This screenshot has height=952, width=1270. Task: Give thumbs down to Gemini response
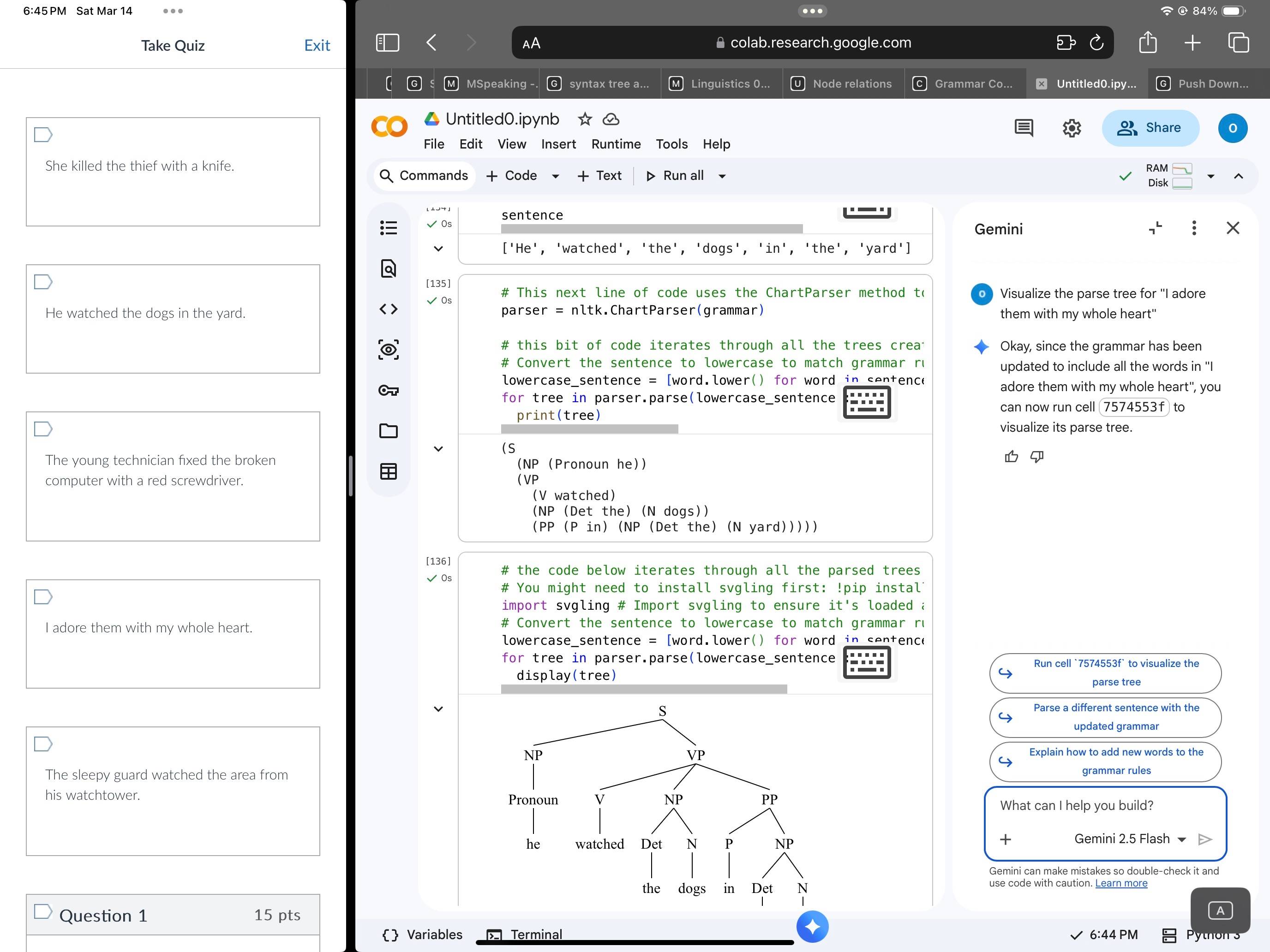click(x=1037, y=457)
